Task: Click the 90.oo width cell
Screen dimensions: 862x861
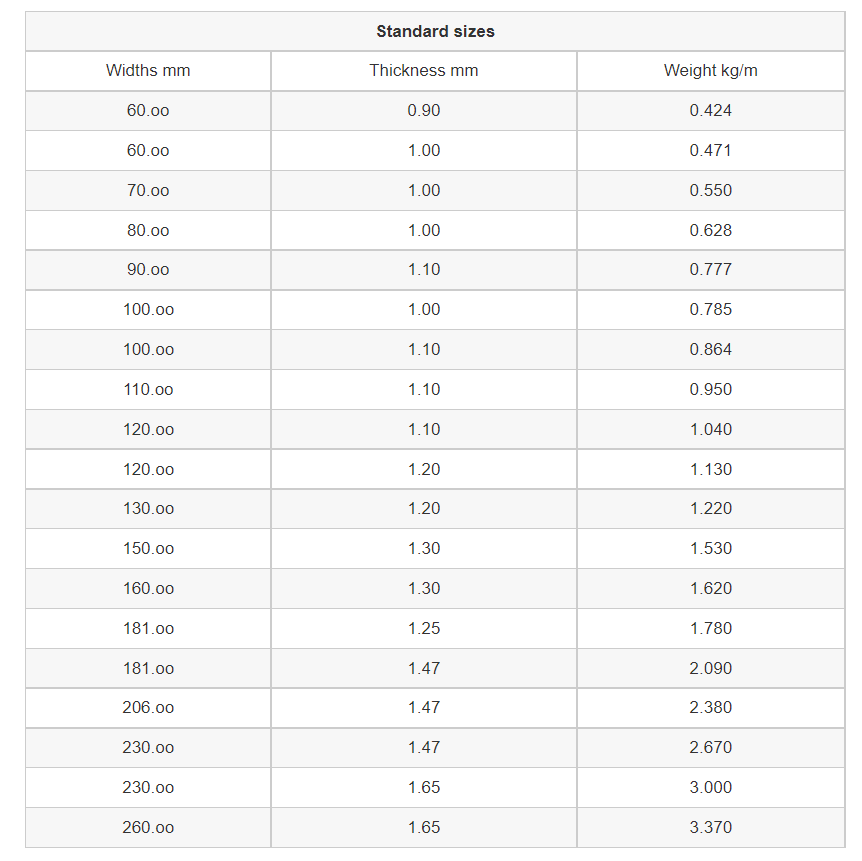Action: [x=148, y=270]
